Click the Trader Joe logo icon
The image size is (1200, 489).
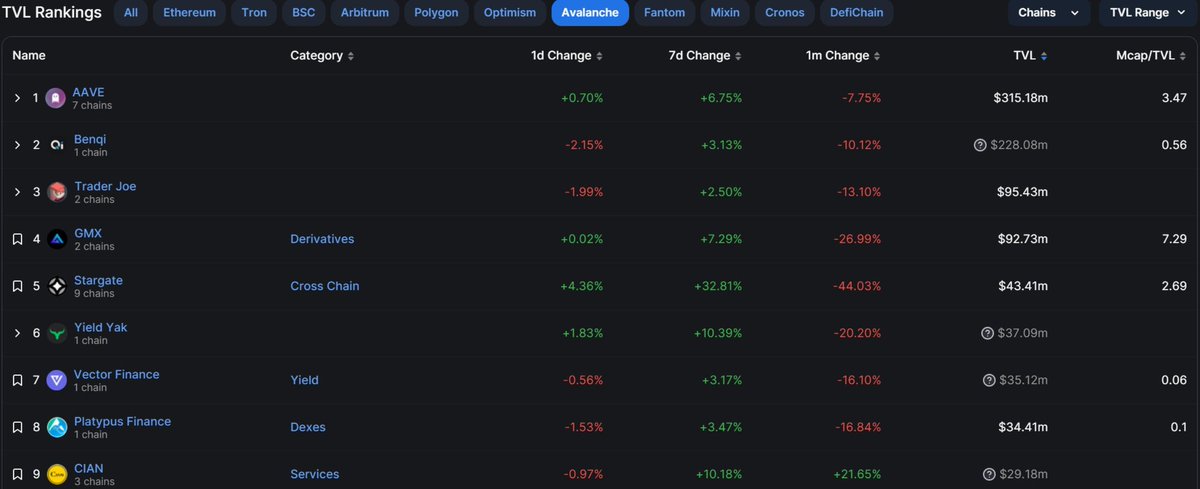click(x=56, y=192)
